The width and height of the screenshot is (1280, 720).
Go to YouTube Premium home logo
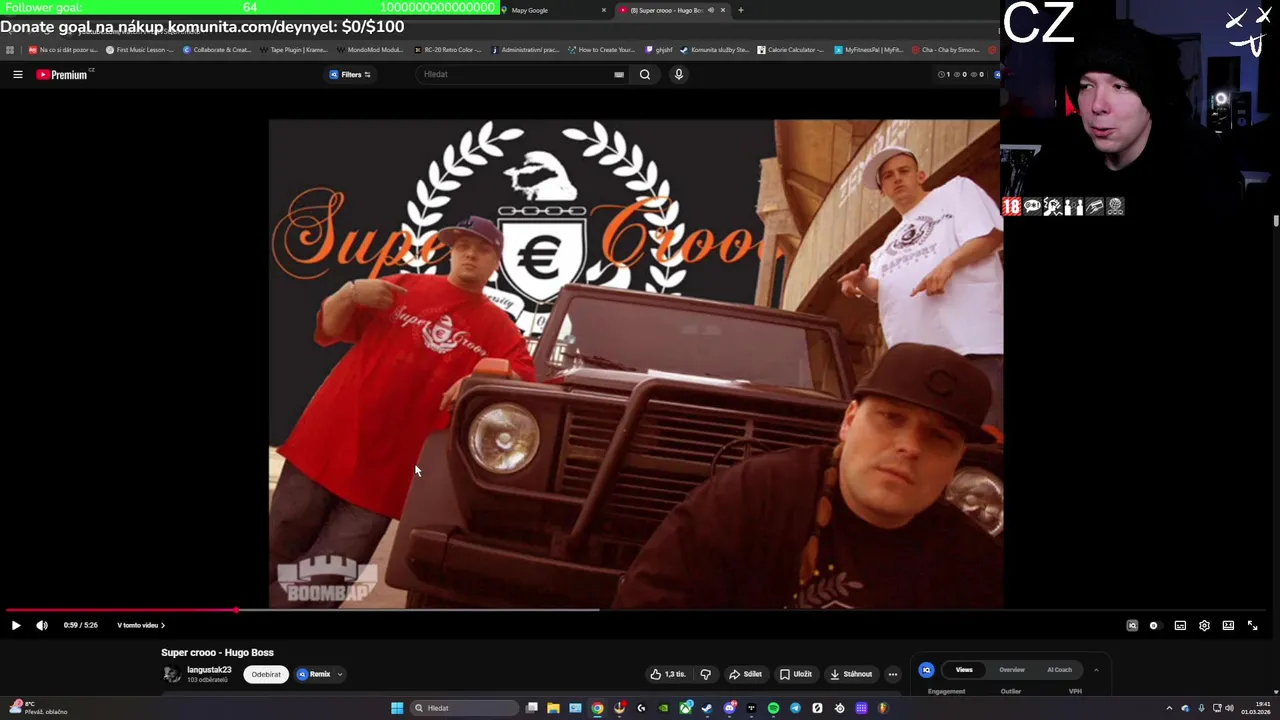(x=63, y=74)
